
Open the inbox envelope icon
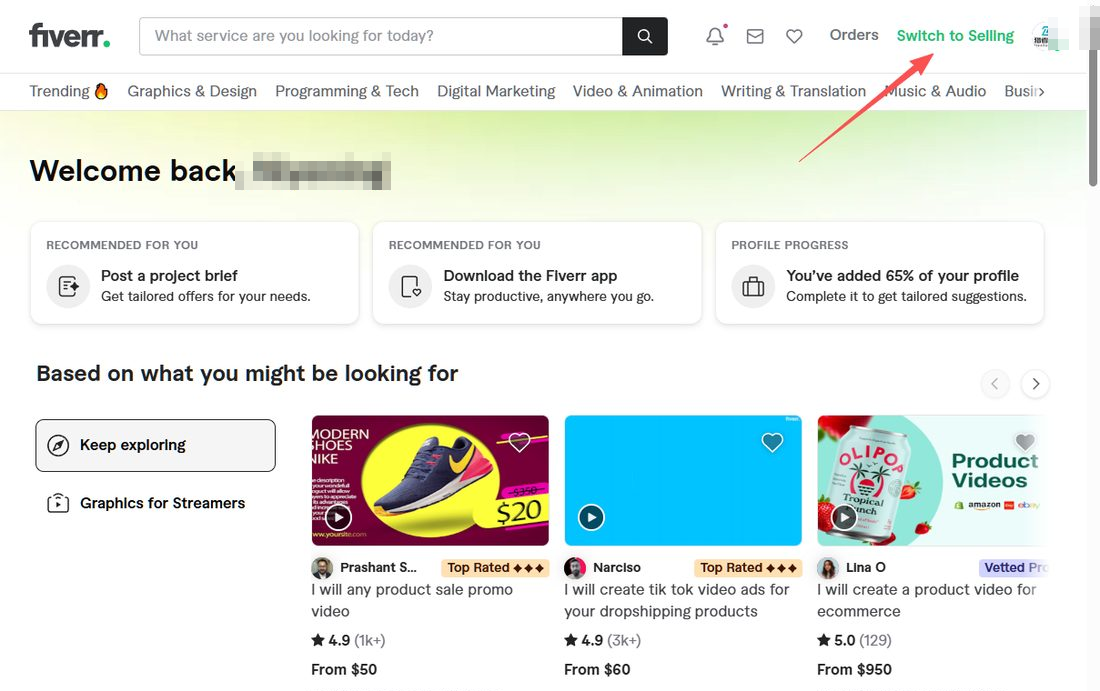coord(755,36)
